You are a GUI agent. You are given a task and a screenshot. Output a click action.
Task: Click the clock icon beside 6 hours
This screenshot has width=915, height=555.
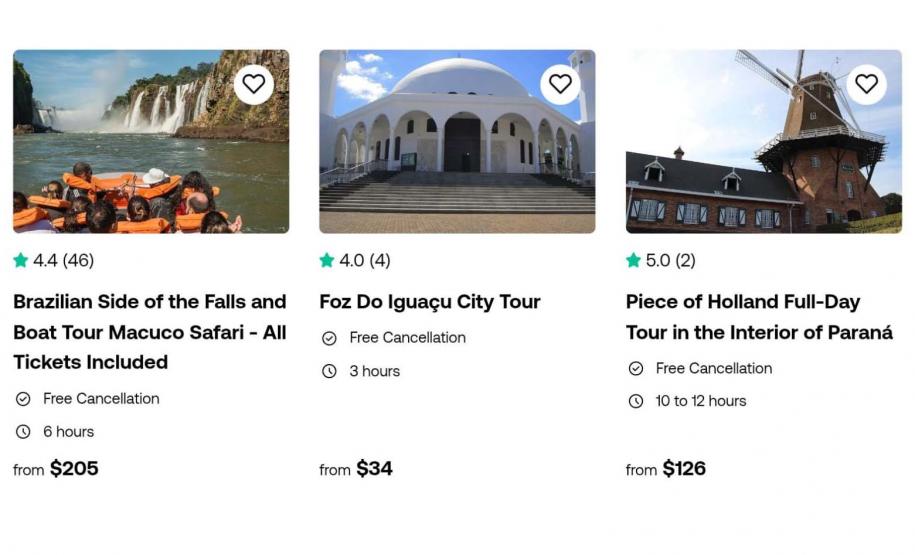23,432
